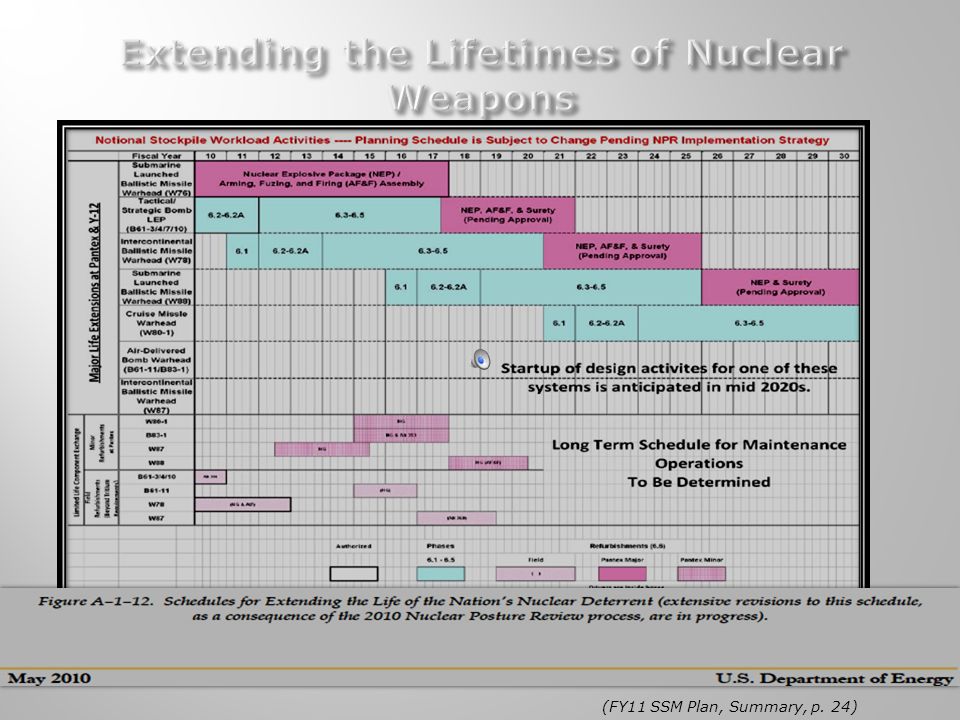Click the 'NEP & Surety (Pending Approval)' bar
Image resolution: width=960 pixels, height=720 pixels.
(781, 287)
